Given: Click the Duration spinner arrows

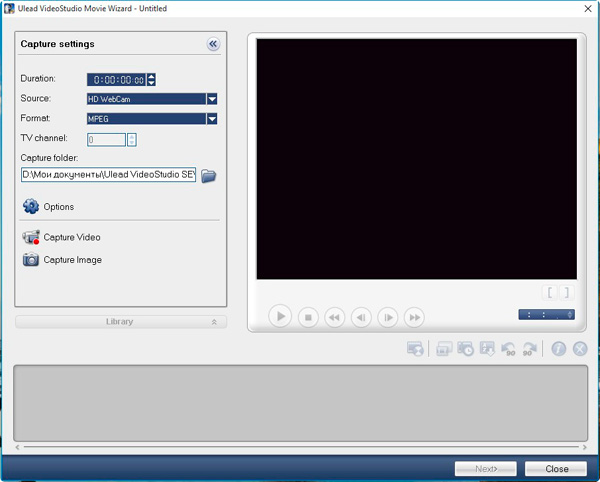Looking at the screenshot, I should point(151,79).
